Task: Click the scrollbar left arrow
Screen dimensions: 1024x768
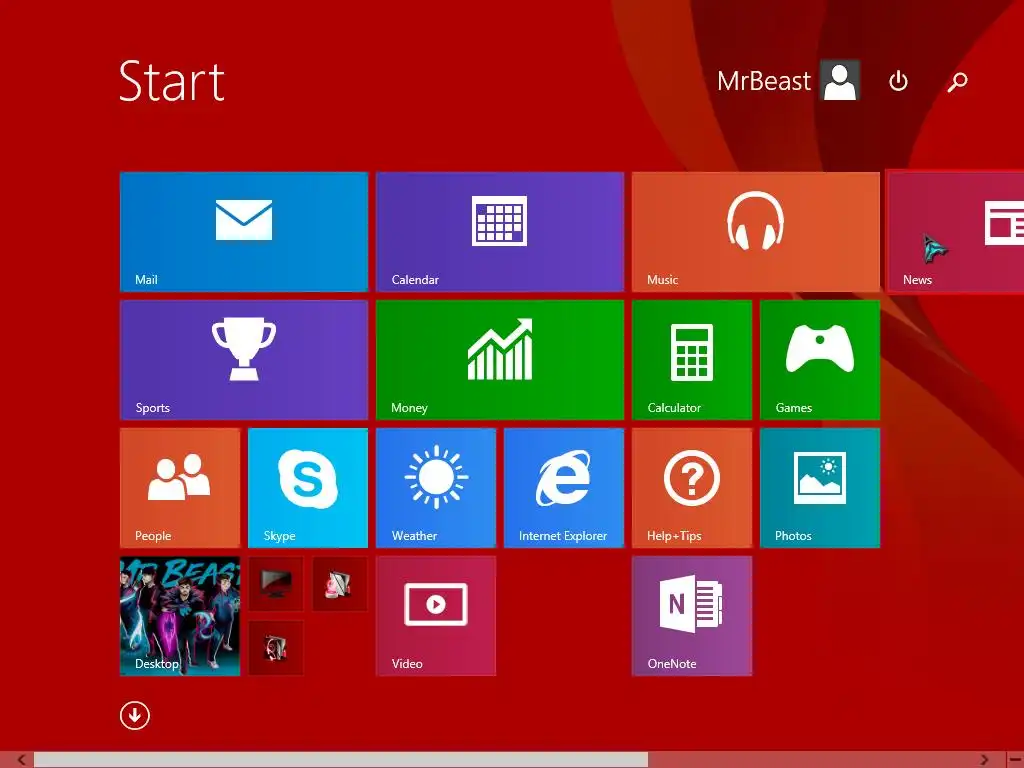Action: [22, 760]
